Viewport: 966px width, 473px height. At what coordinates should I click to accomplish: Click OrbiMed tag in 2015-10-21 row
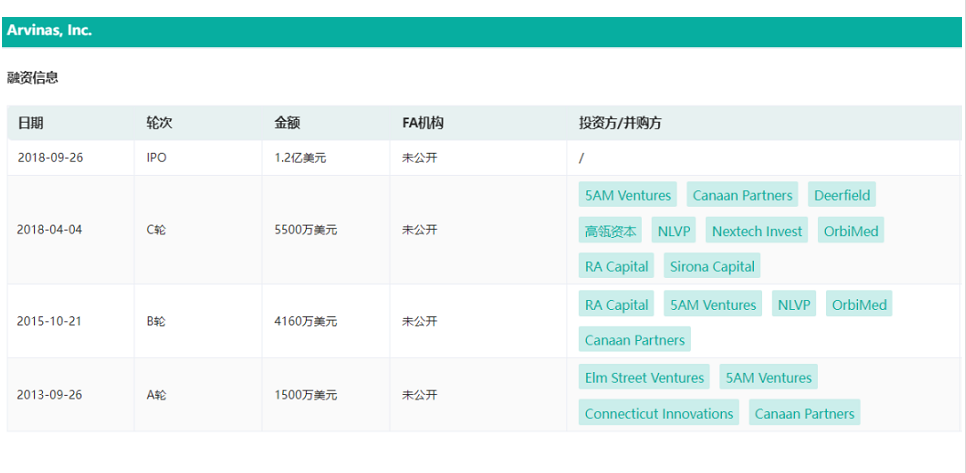tap(859, 304)
